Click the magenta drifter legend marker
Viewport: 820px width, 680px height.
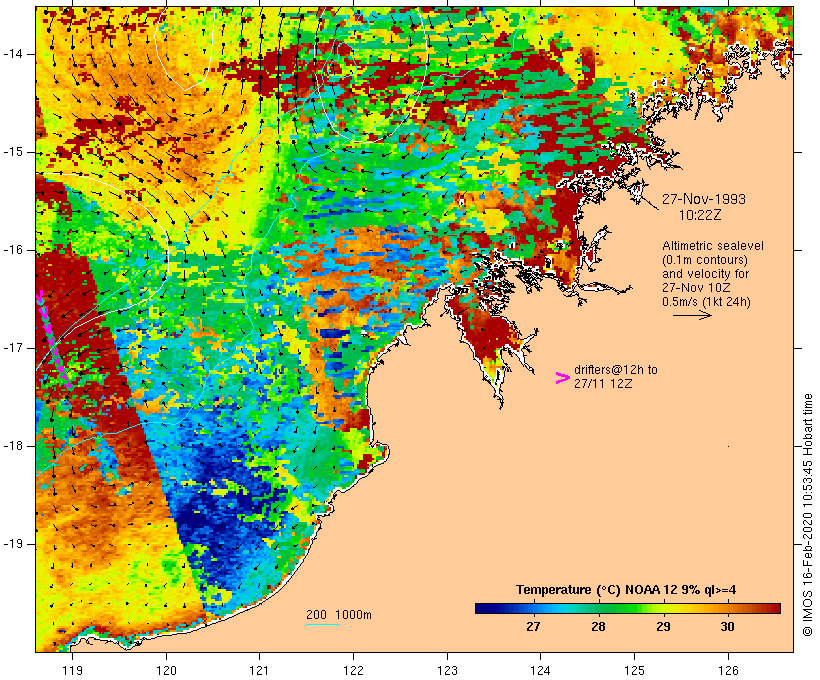562,378
